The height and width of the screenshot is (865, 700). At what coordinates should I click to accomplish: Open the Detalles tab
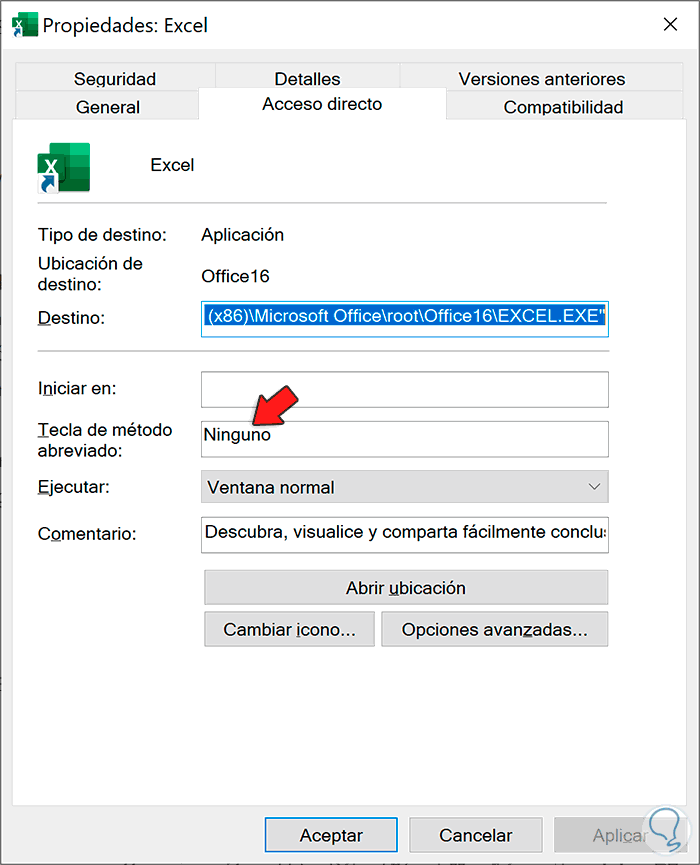(307, 78)
